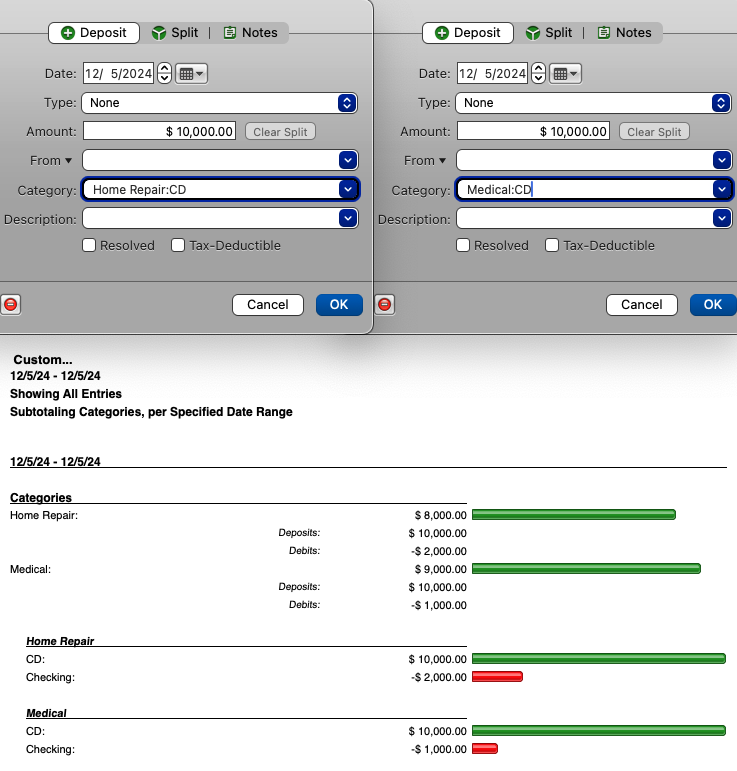The image size is (737, 771).
Task: Open the calendar picker in left dialog
Action: click(192, 74)
